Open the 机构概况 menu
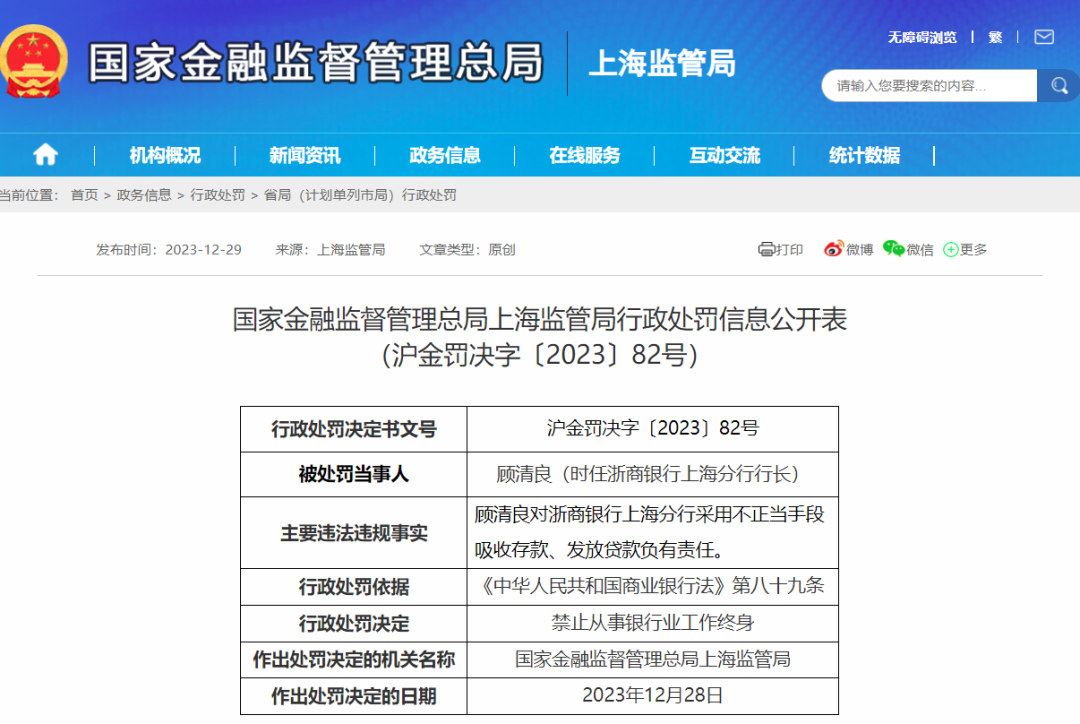1080x724 pixels. pos(165,155)
